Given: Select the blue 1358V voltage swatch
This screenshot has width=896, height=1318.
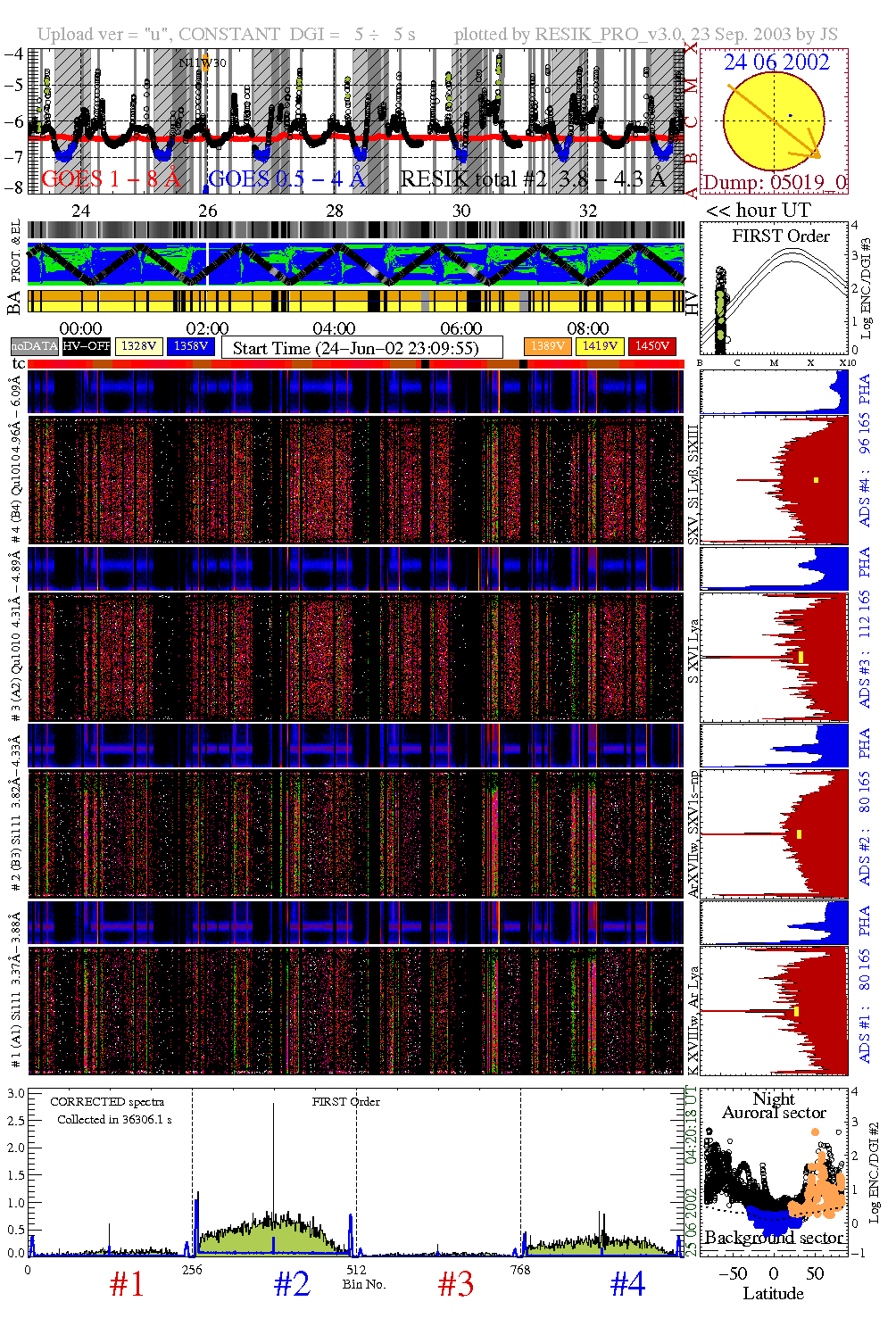Looking at the screenshot, I should pyautogui.click(x=191, y=346).
